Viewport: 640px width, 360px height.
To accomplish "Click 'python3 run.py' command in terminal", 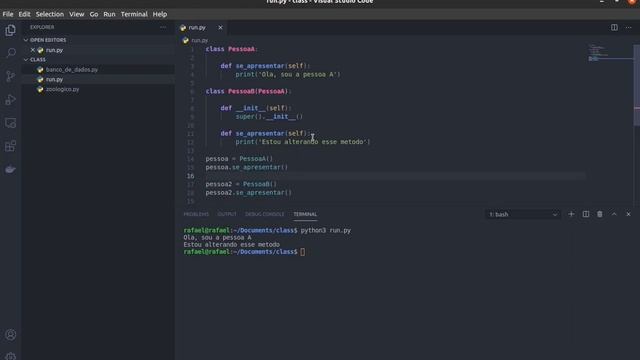I will pyautogui.click(x=326, y=230).
